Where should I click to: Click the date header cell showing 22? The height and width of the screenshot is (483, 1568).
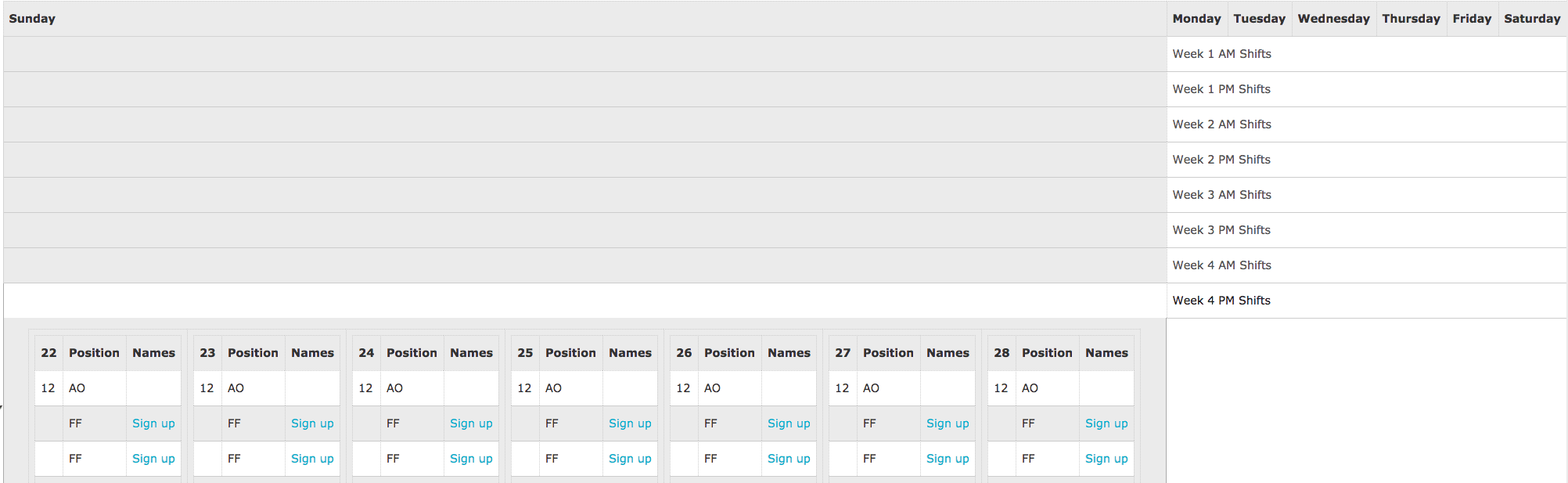(x=48, y=352)
